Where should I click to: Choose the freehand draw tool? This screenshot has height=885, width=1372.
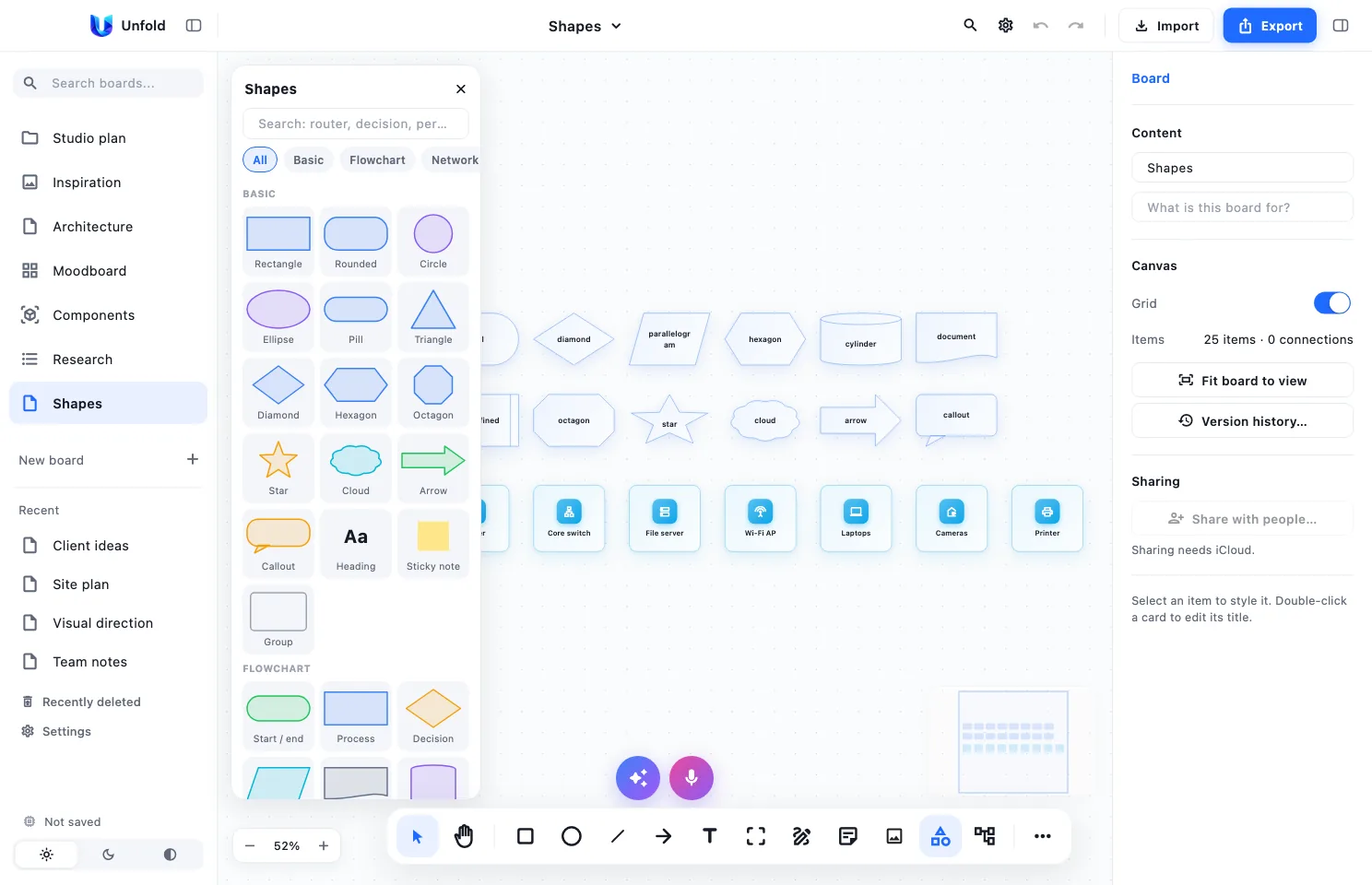click(802, 836)
